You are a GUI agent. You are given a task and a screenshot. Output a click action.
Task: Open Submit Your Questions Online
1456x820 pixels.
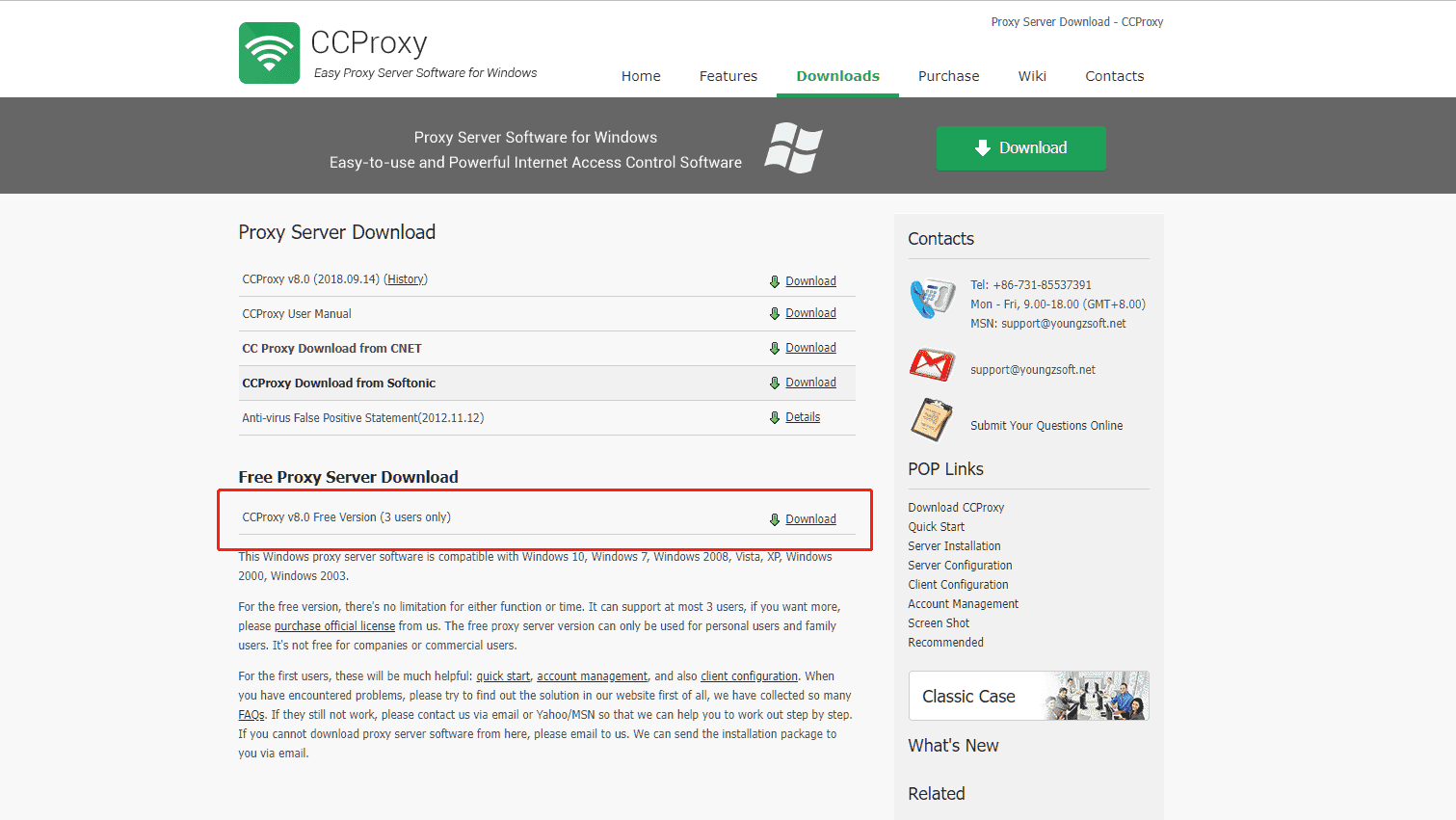pyautogui.click(x=1046, y=426)
